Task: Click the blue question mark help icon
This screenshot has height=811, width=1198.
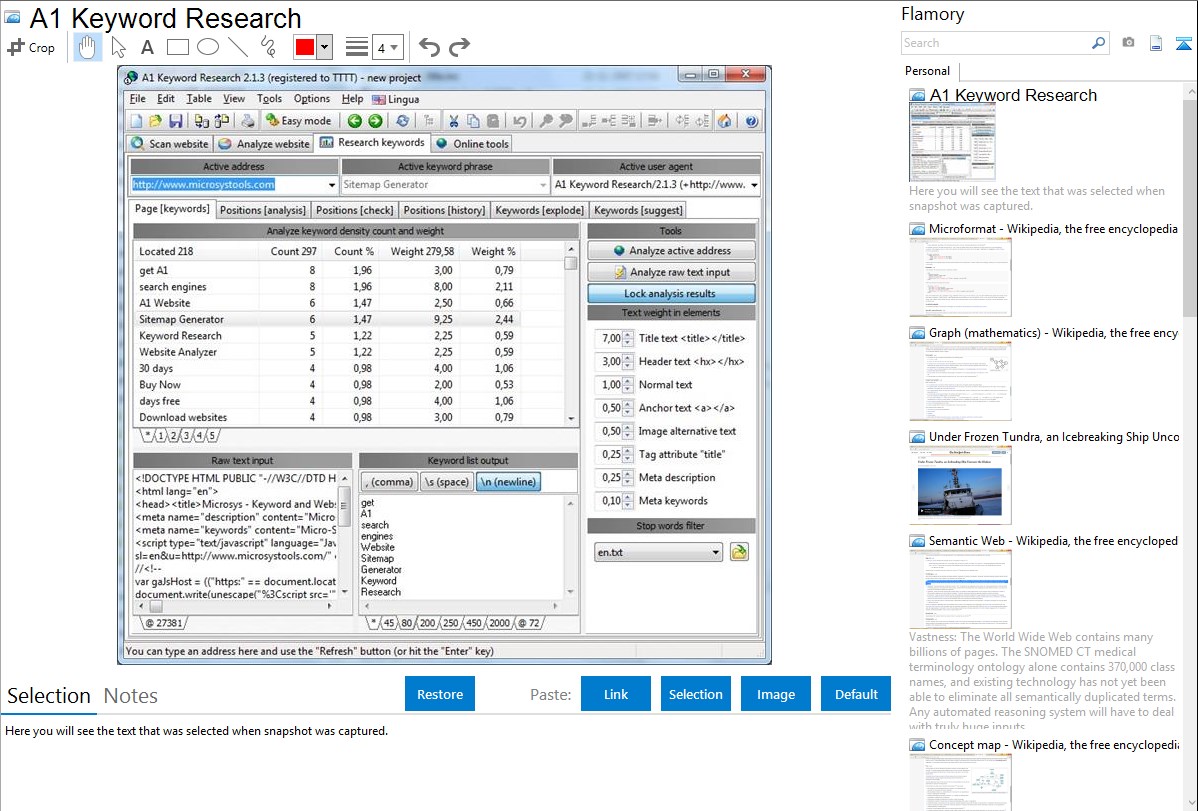Action: coord(751,121)
